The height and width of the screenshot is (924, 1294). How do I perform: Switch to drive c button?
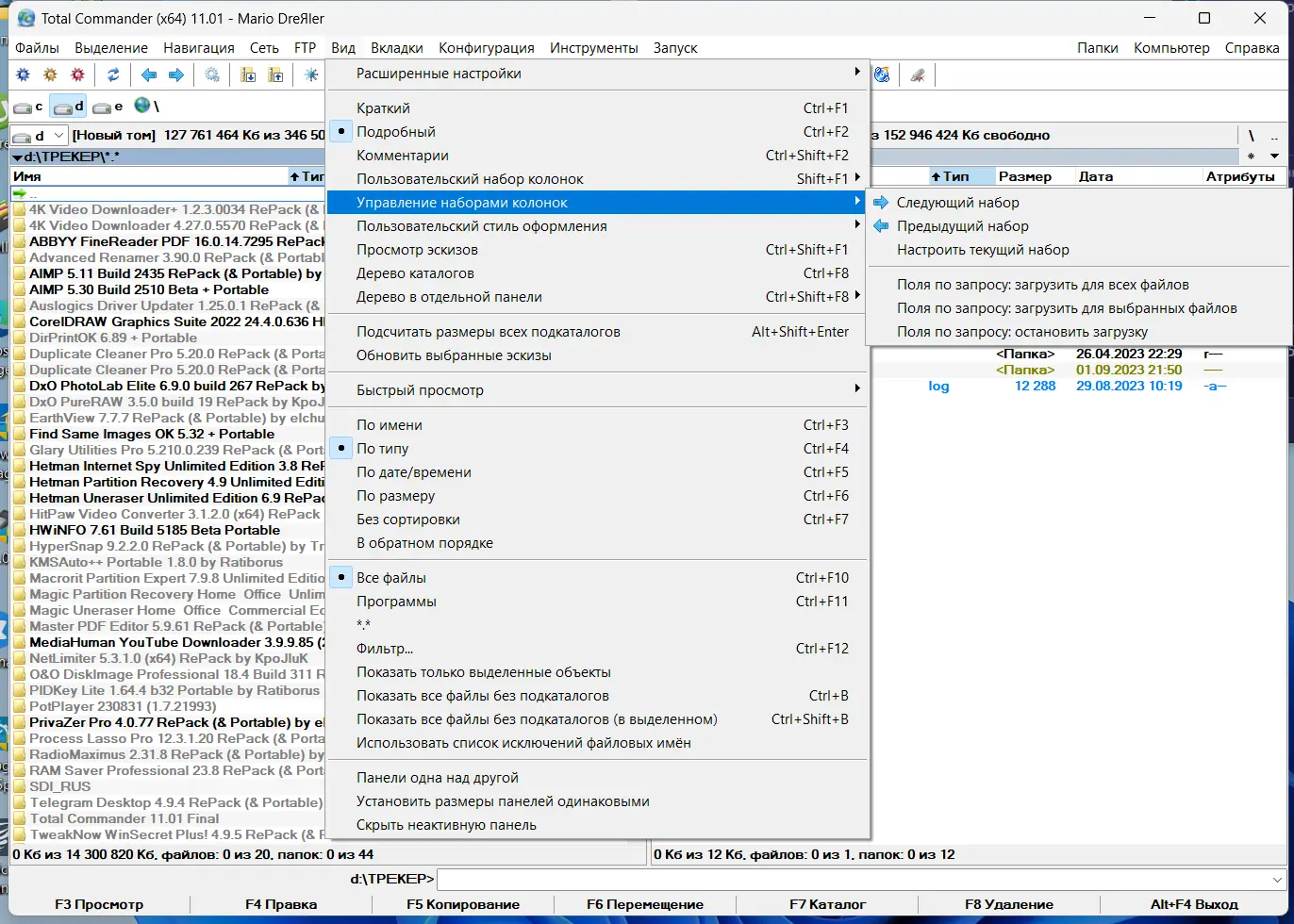click(x=28, y=107)
